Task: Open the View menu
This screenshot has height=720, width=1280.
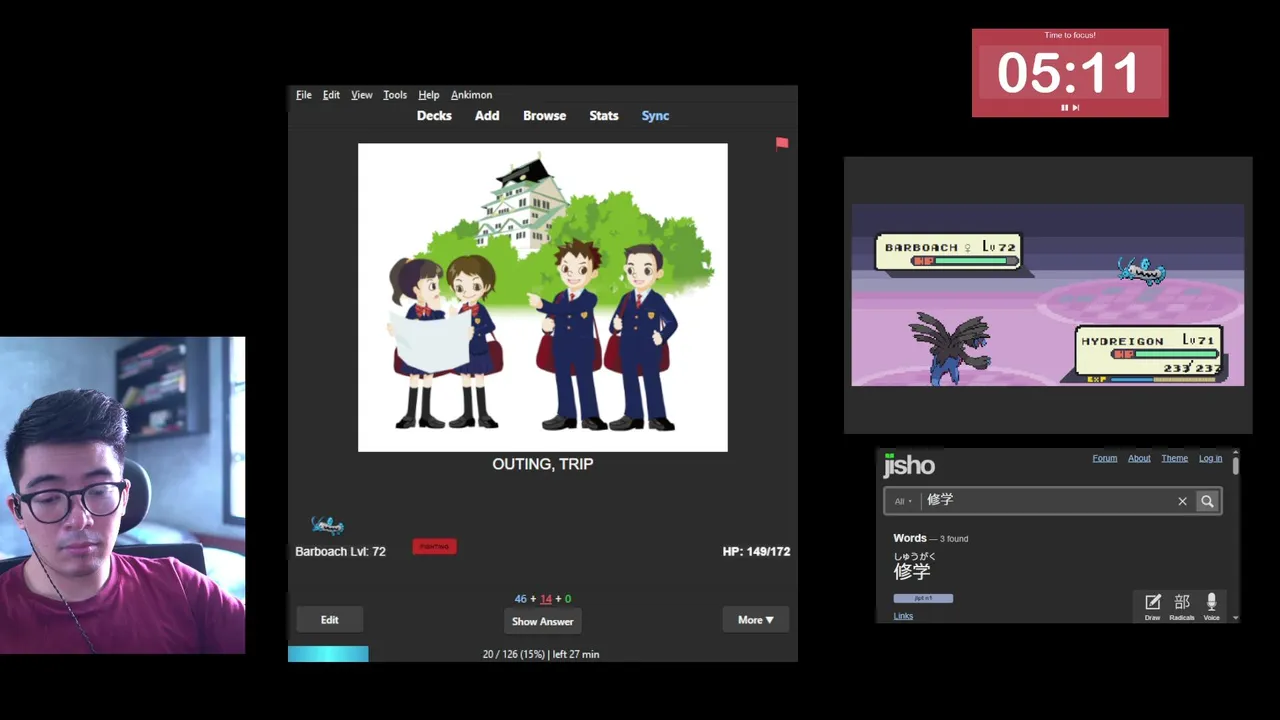Action: click(x=362, y=95)
